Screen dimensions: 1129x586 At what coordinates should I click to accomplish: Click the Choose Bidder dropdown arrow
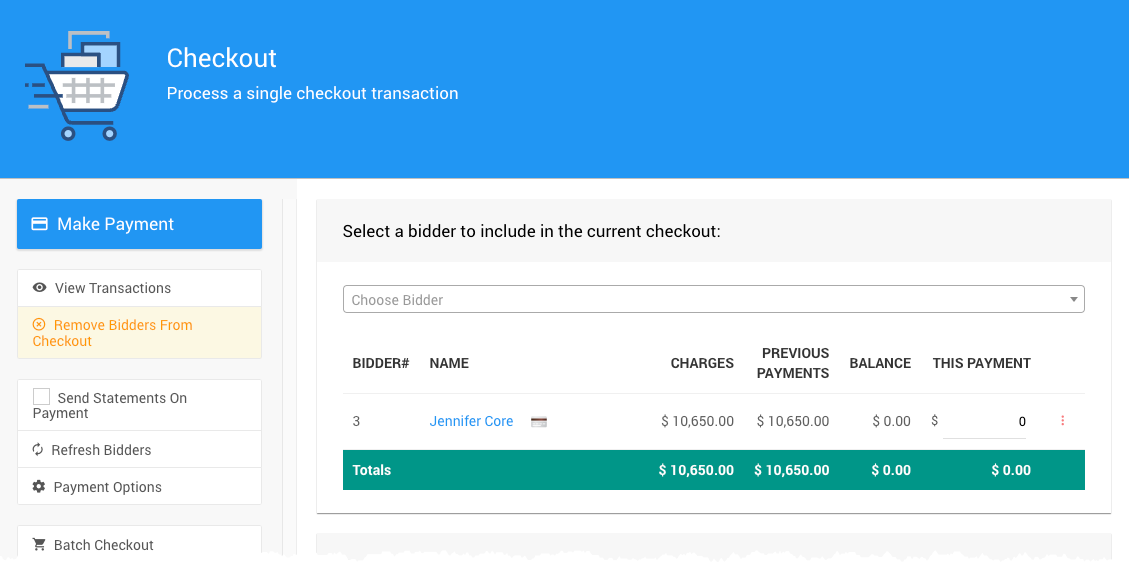1074,300
